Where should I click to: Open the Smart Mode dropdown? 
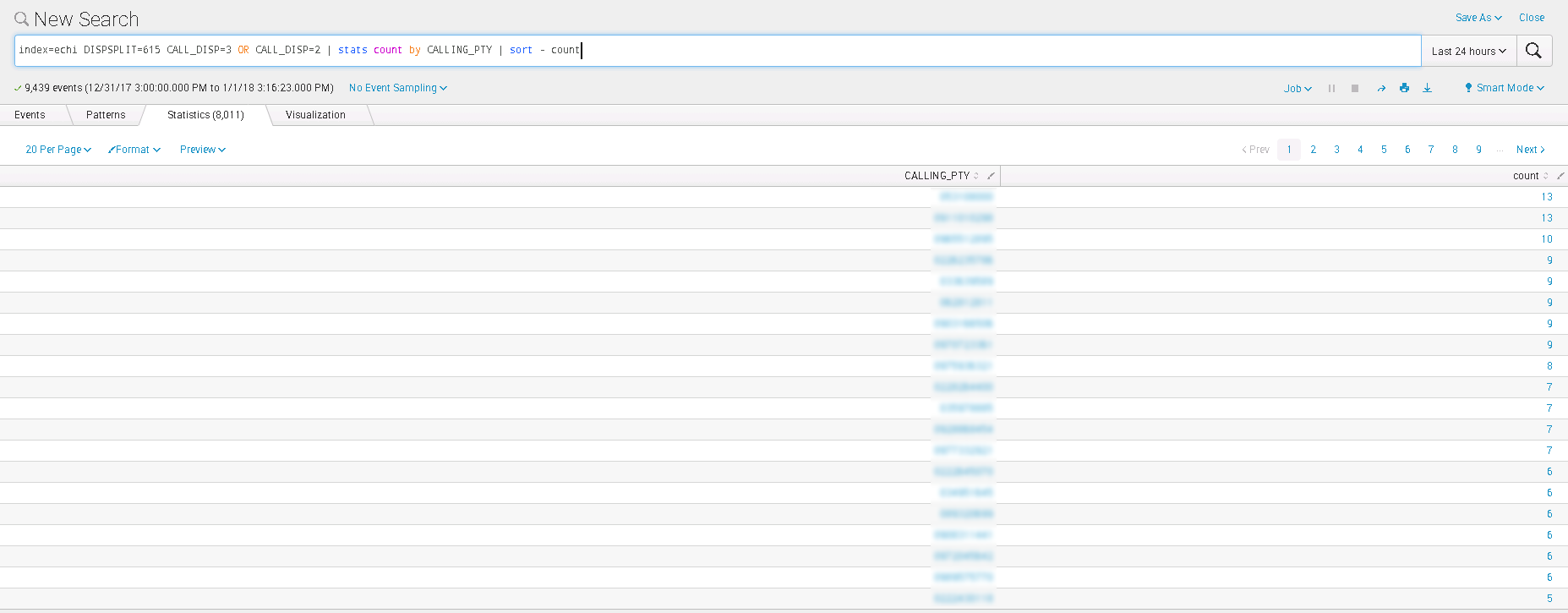[1505, 88]
